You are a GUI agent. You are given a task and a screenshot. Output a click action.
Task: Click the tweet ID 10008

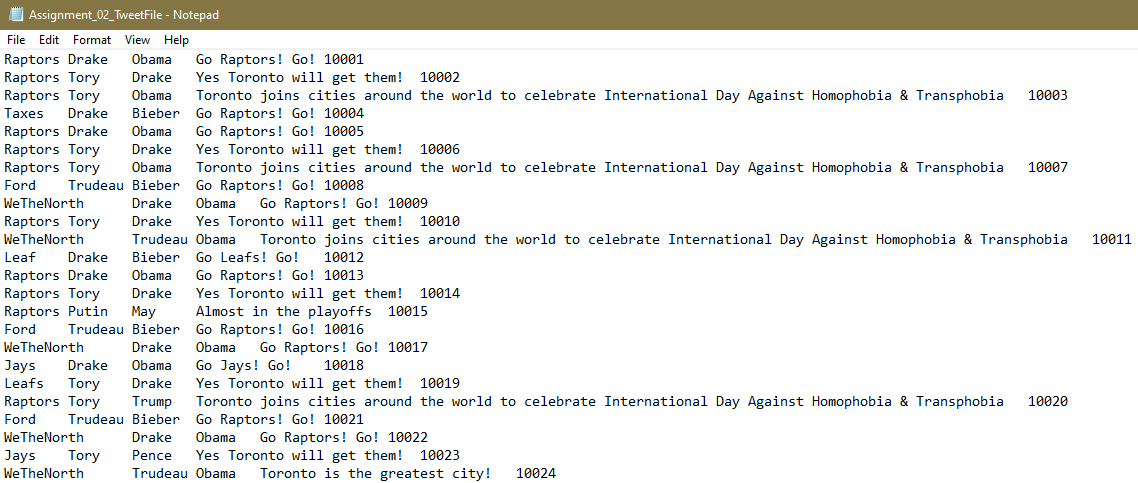[343, 186]
